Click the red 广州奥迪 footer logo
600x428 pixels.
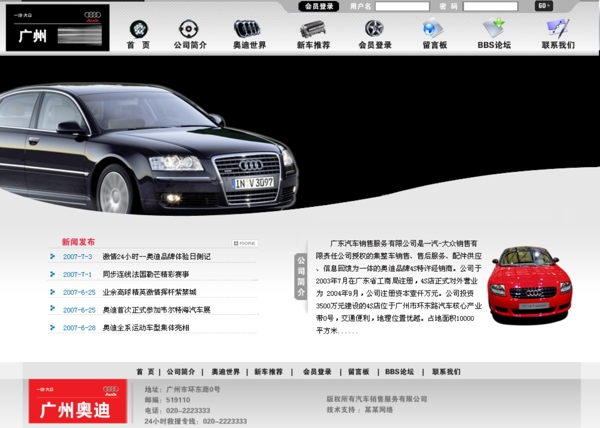(78, 401)
